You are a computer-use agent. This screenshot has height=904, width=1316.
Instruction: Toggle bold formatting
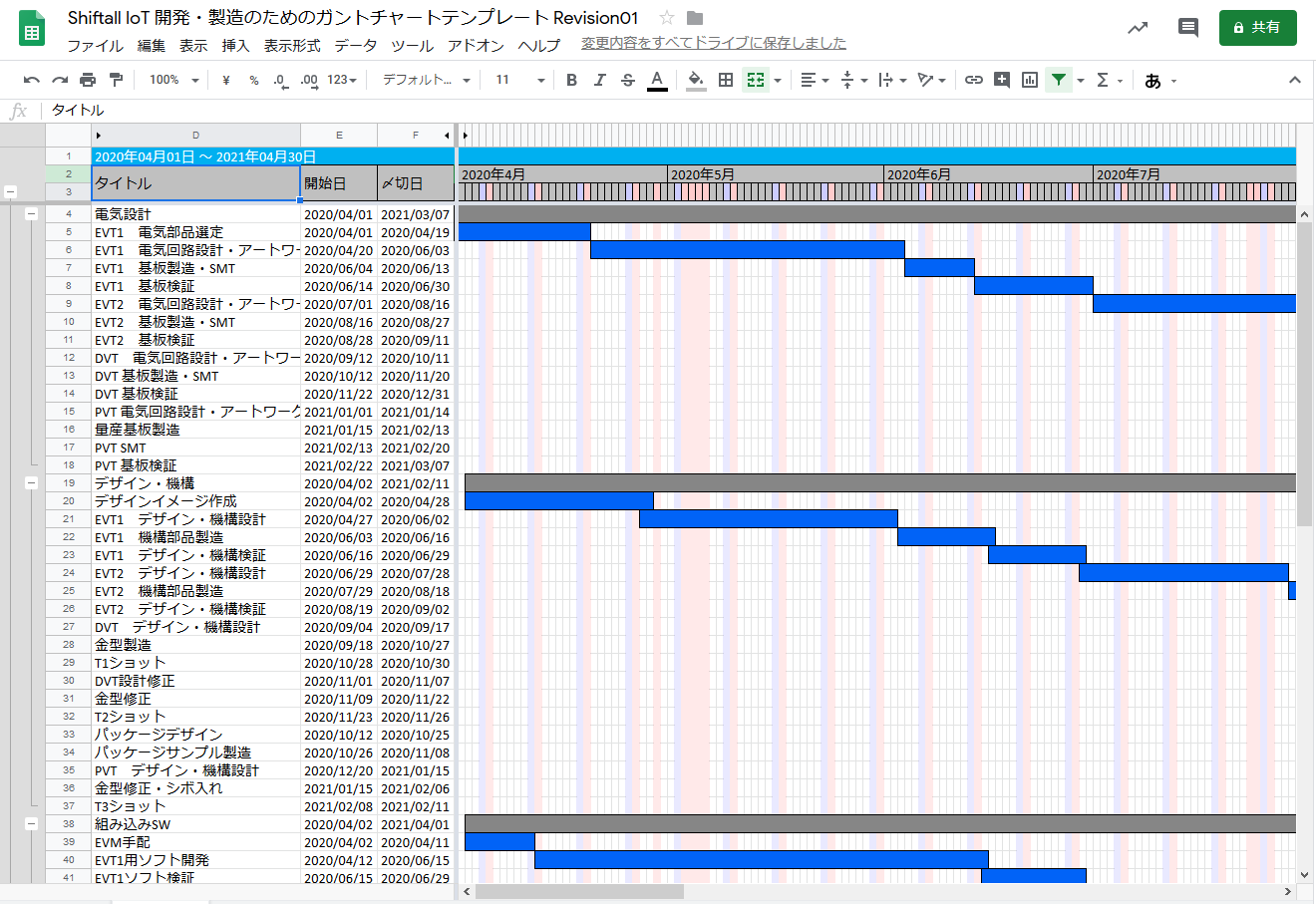[571, 80]
